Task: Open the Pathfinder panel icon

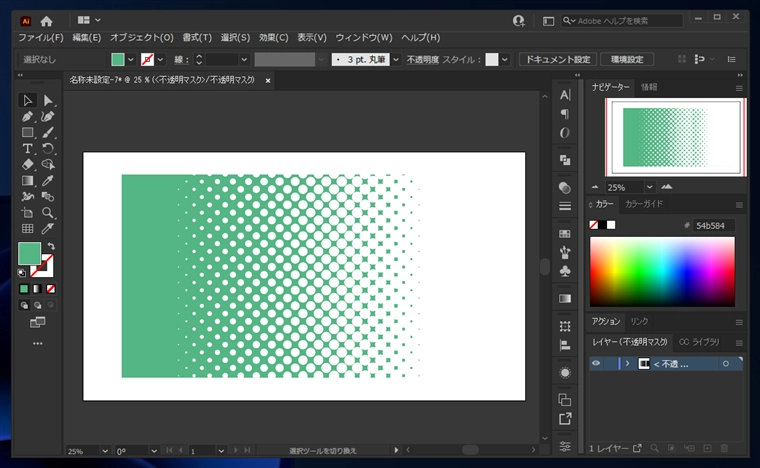Action: pos(565,160)
